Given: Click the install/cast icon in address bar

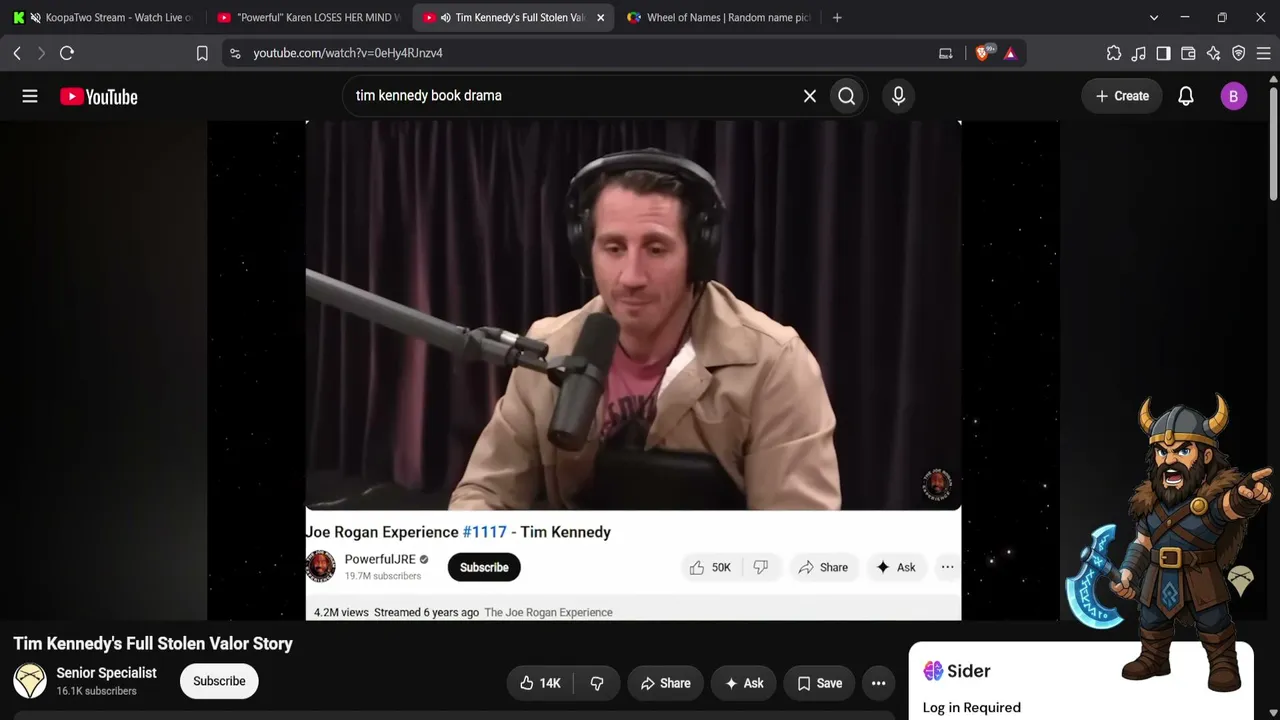Looking at the screenshot, I should 946,53.
